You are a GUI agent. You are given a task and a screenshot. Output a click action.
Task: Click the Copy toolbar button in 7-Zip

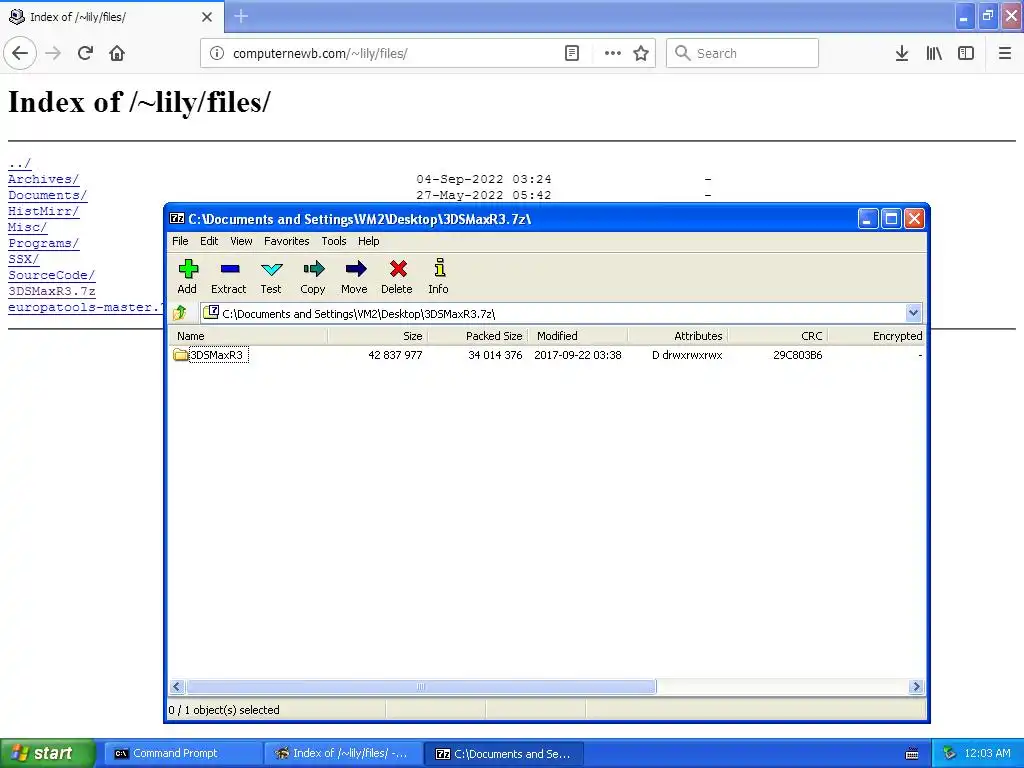coord(313,277)
